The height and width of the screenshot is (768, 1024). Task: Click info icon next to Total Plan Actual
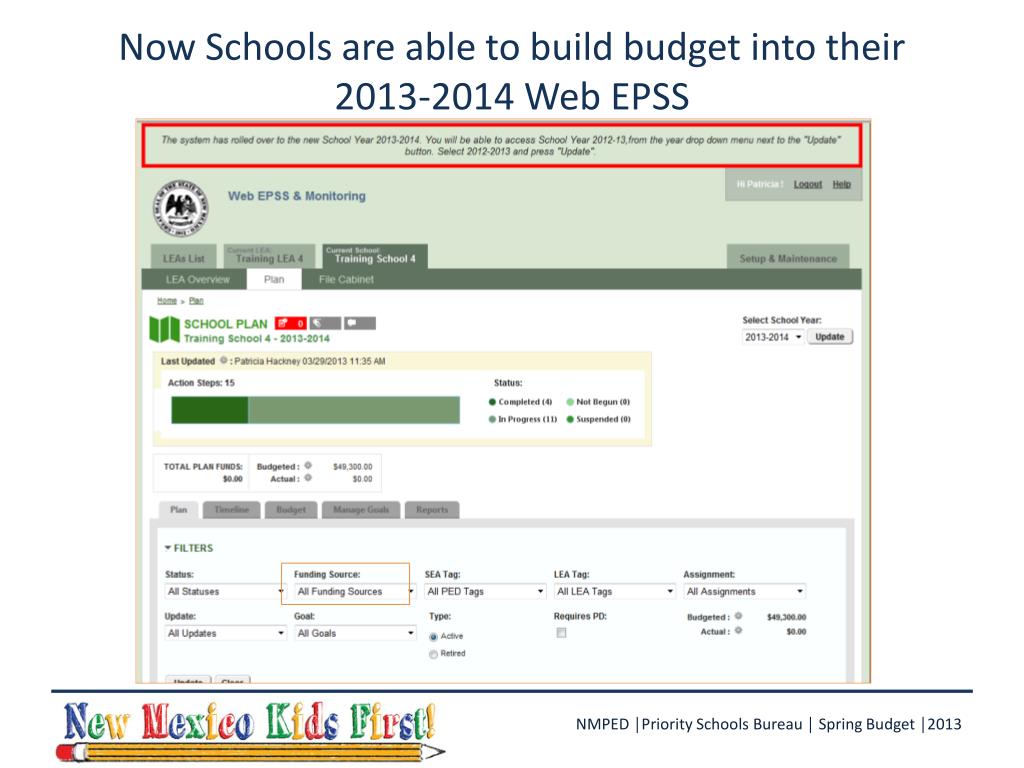click(308, 478)
